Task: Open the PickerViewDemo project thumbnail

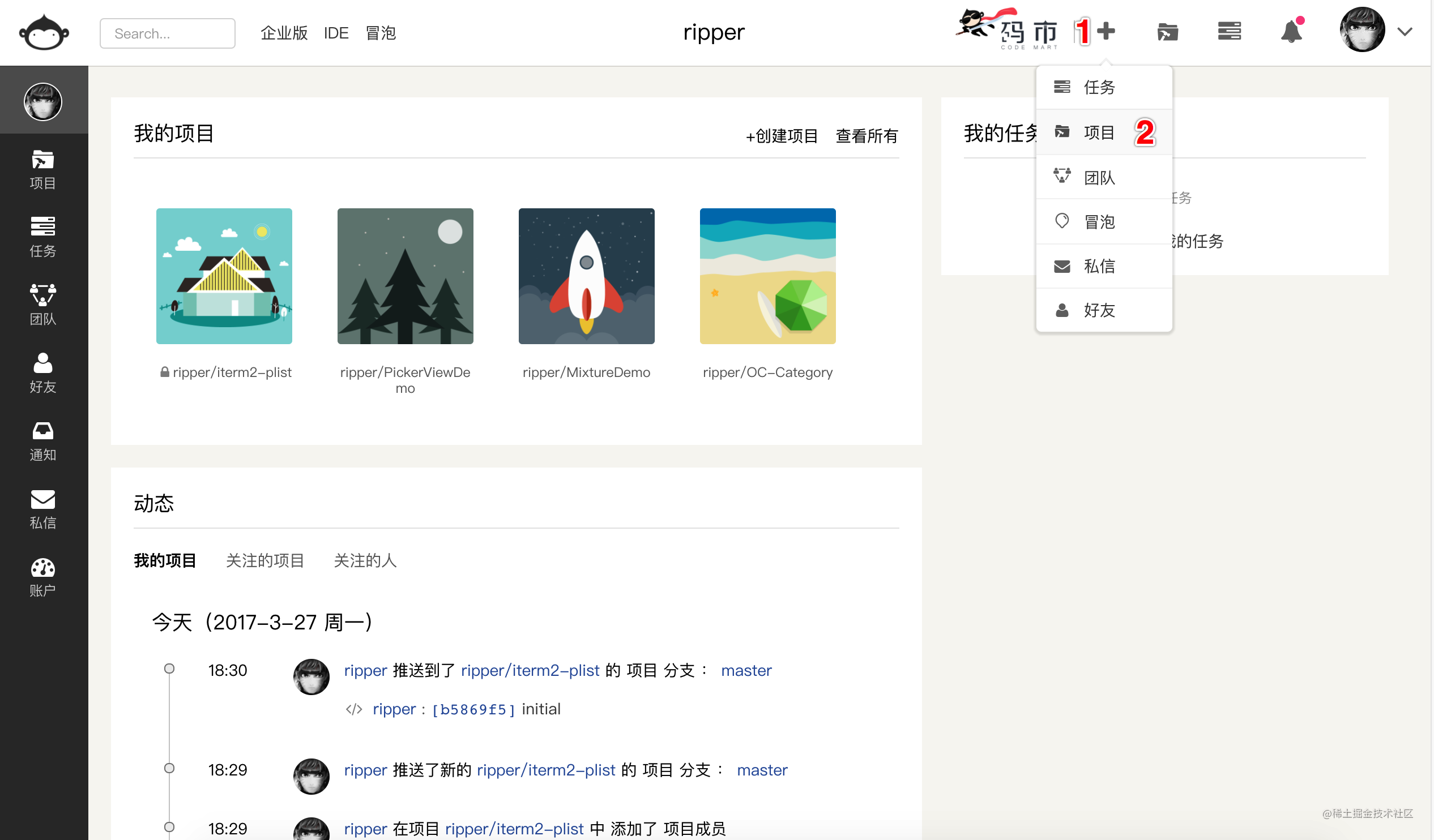Action: [405, 276]
